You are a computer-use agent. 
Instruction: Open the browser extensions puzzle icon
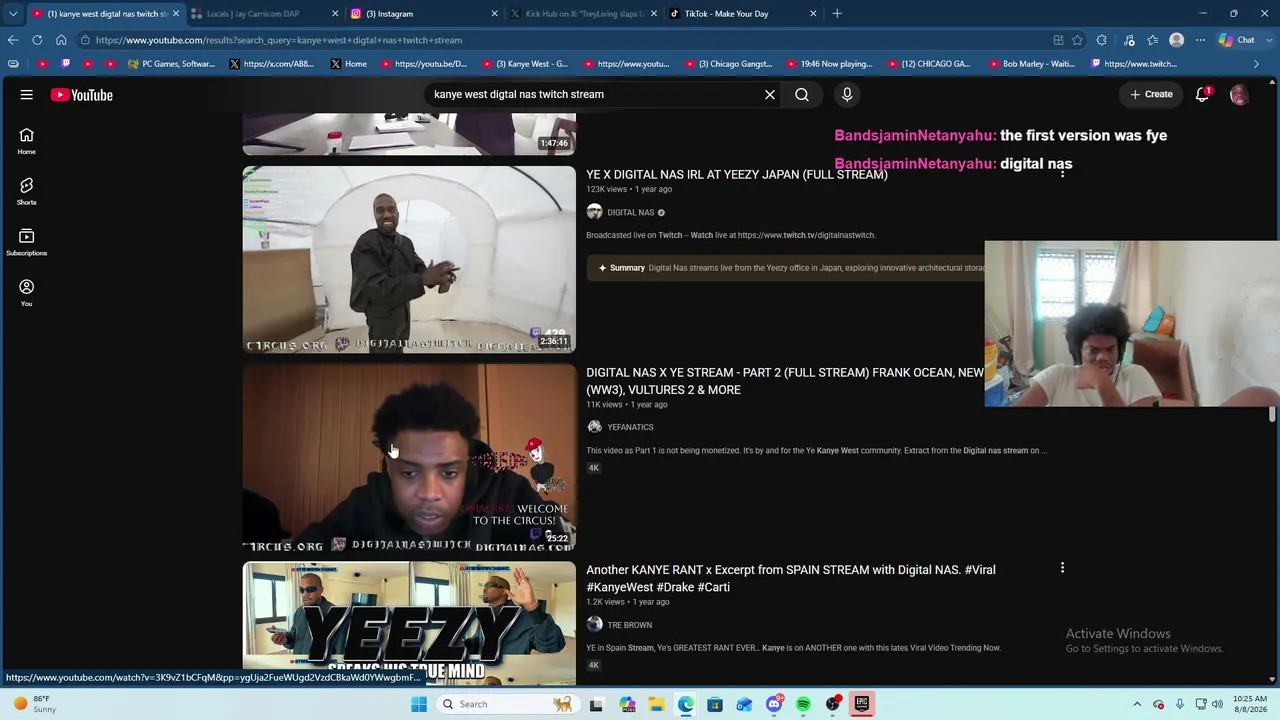tap(1102, 40)
